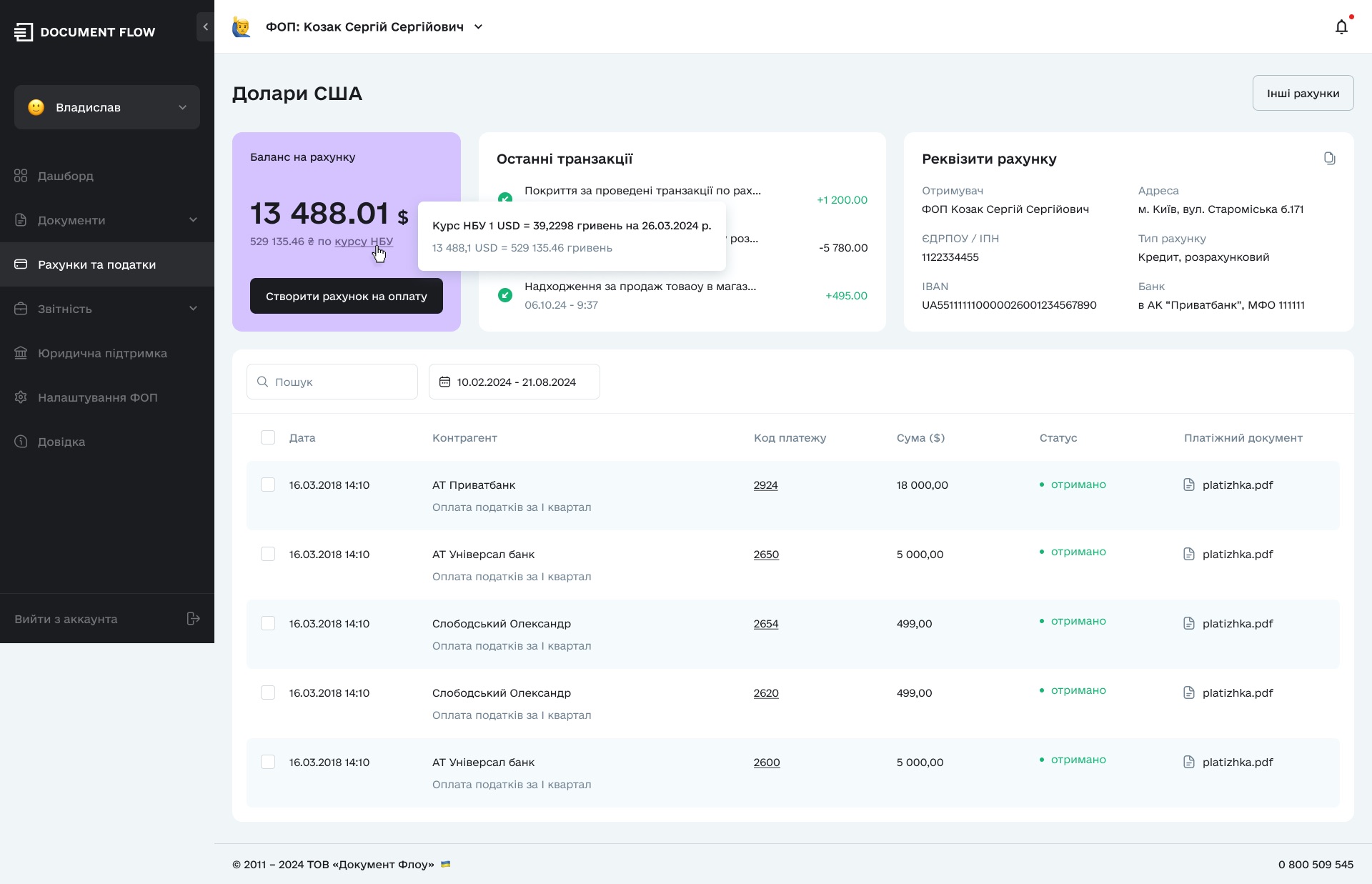Check the box for payment 2650 row

[268, 554]
